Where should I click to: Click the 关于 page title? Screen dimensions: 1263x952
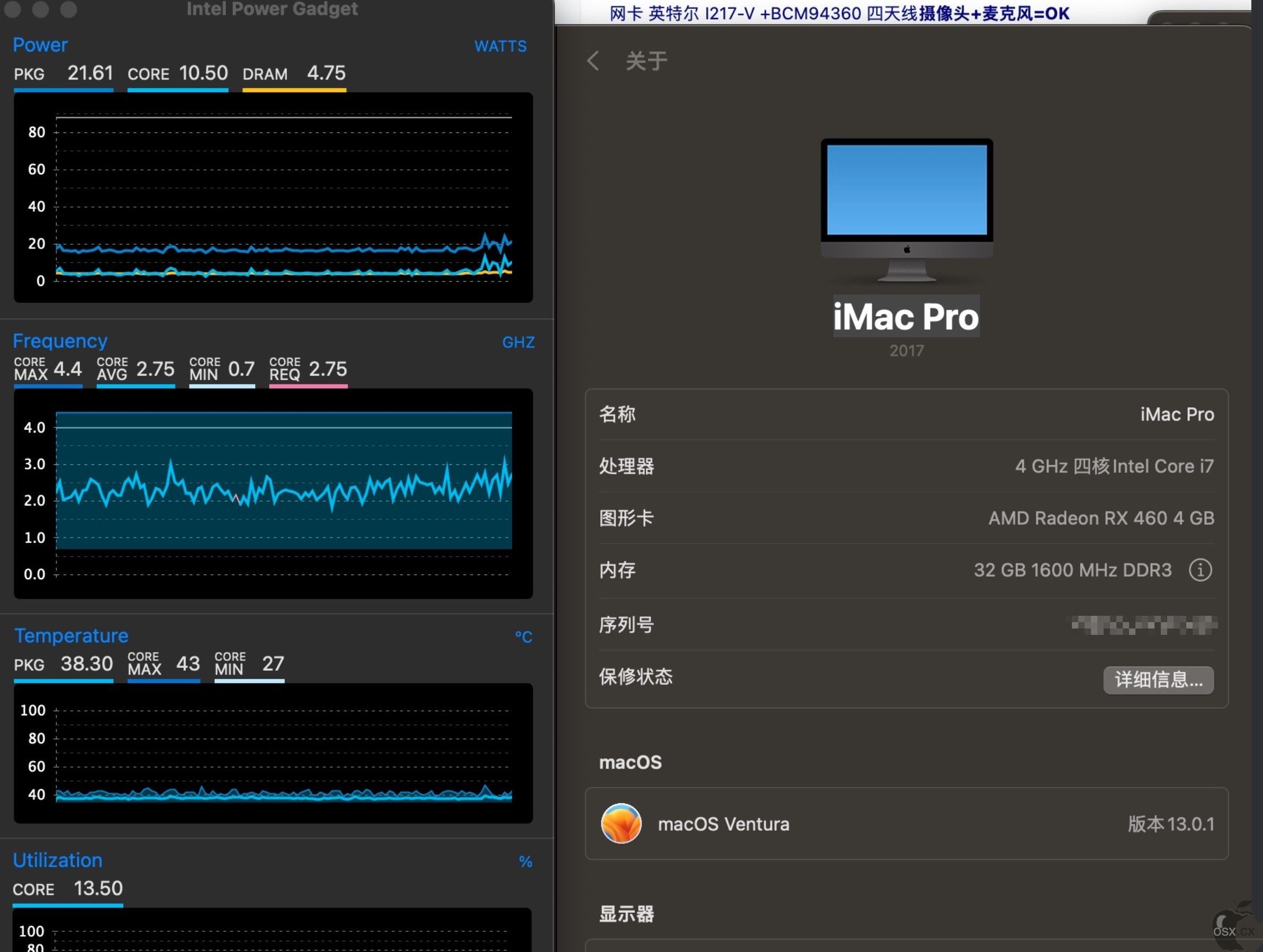[x=646, y=60]
